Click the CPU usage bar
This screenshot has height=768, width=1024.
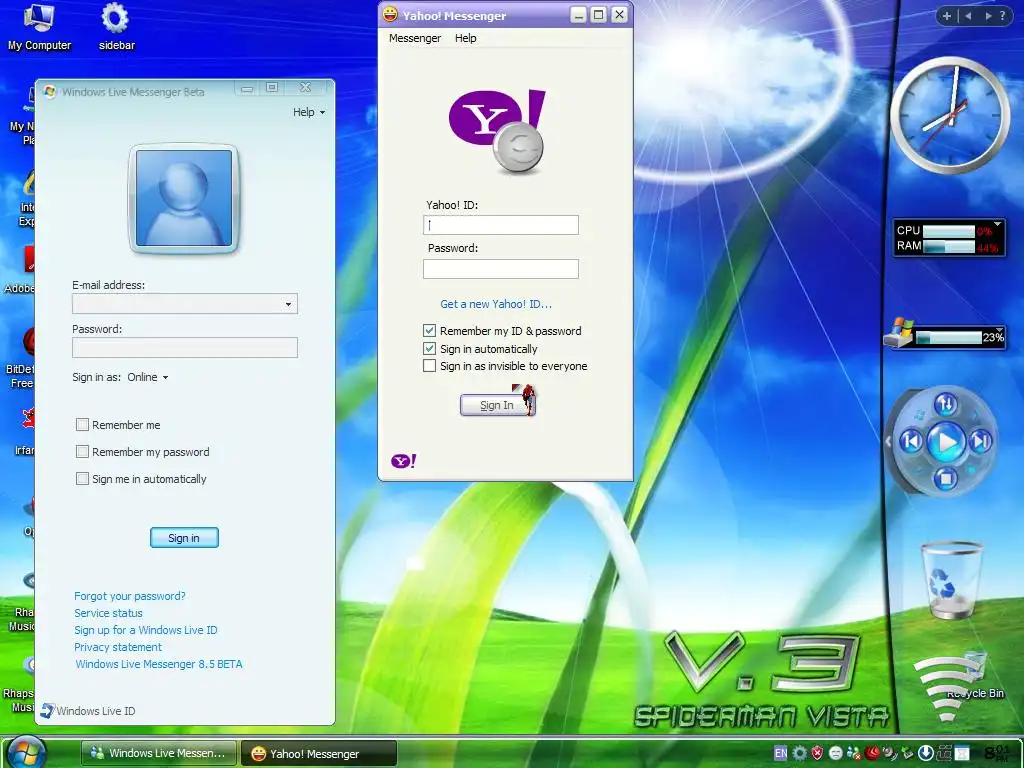click(949, 231)
